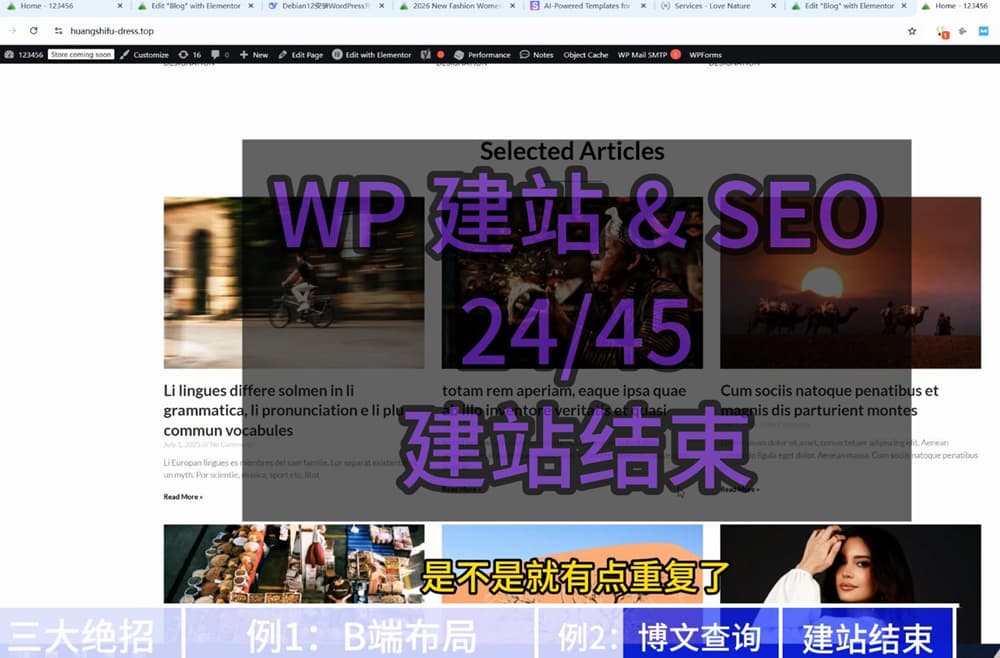Viewport: 1000px width, 658px height.
Task: Click the blue extension icon in the browser toolbar
Action: click(984, 31)
